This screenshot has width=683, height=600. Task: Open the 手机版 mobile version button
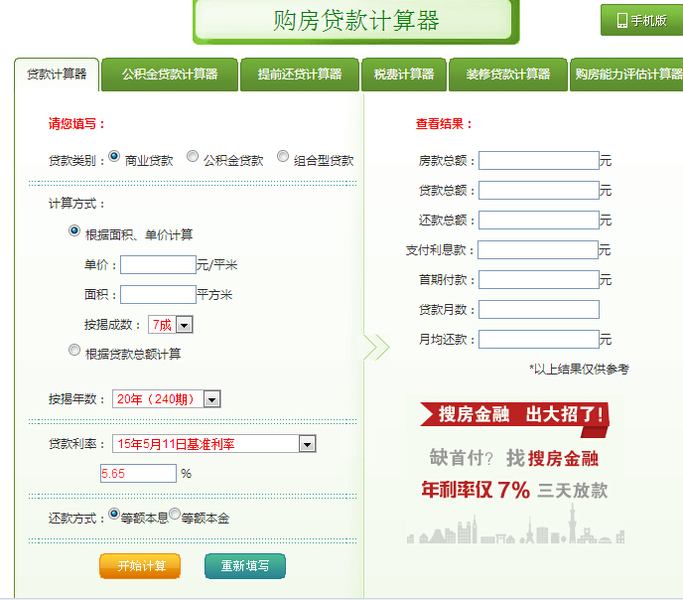click(642, 20)
